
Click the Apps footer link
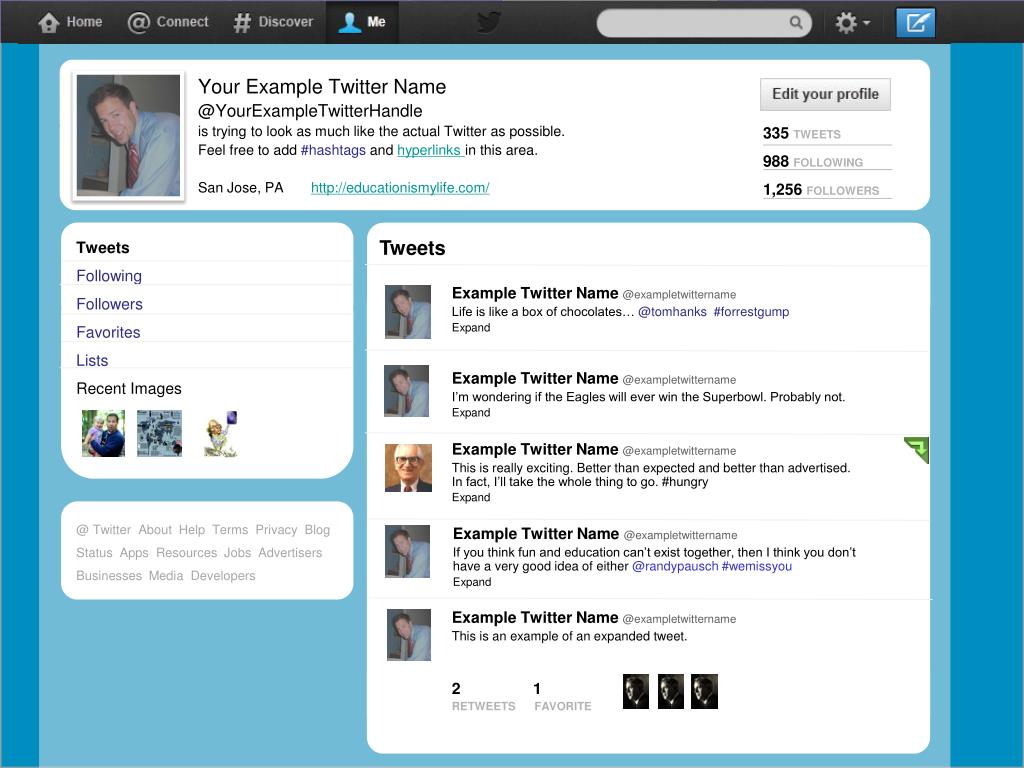tap(134, 552)
